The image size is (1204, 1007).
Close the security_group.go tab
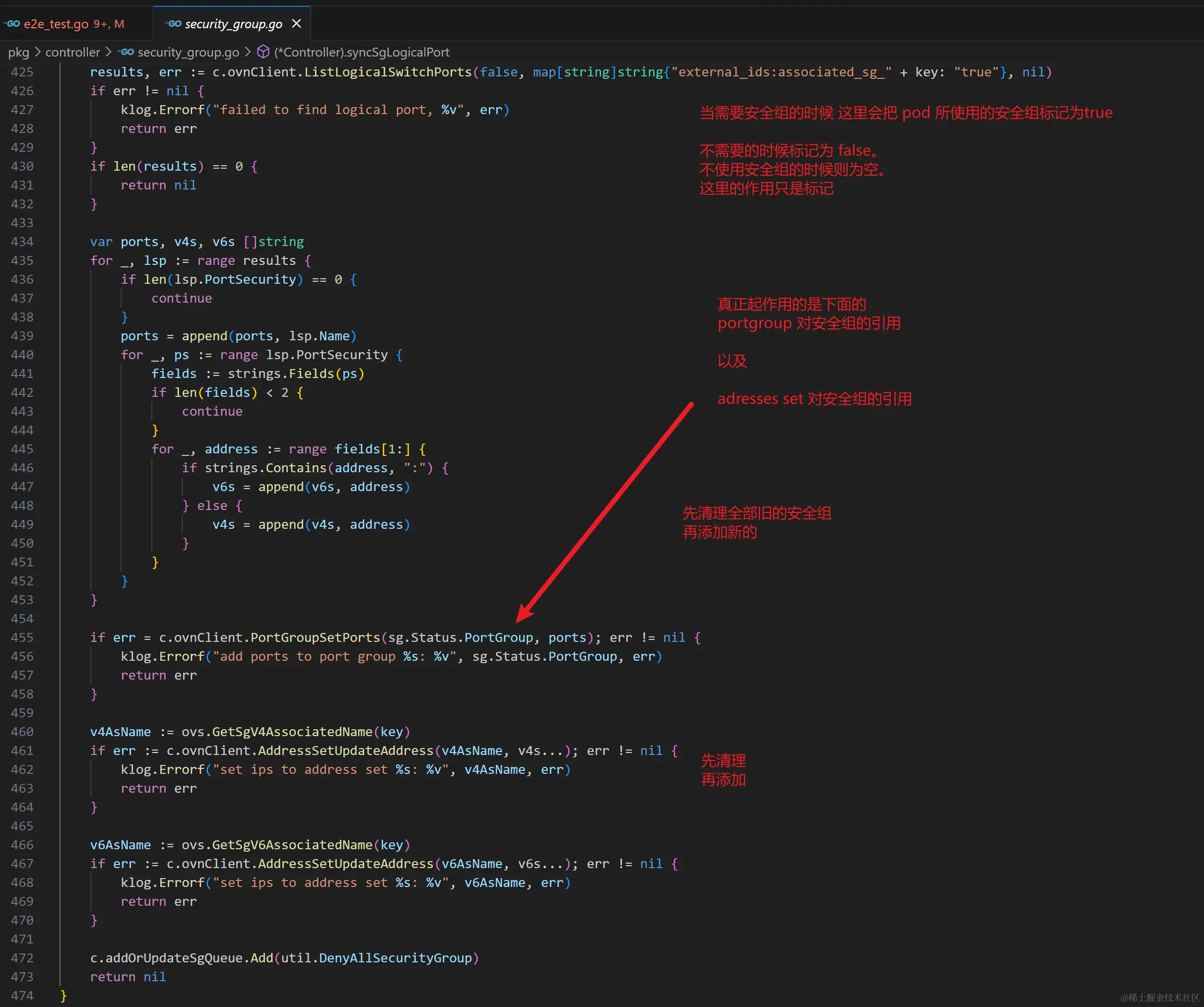pyautogui.click(x=296, y=23)
